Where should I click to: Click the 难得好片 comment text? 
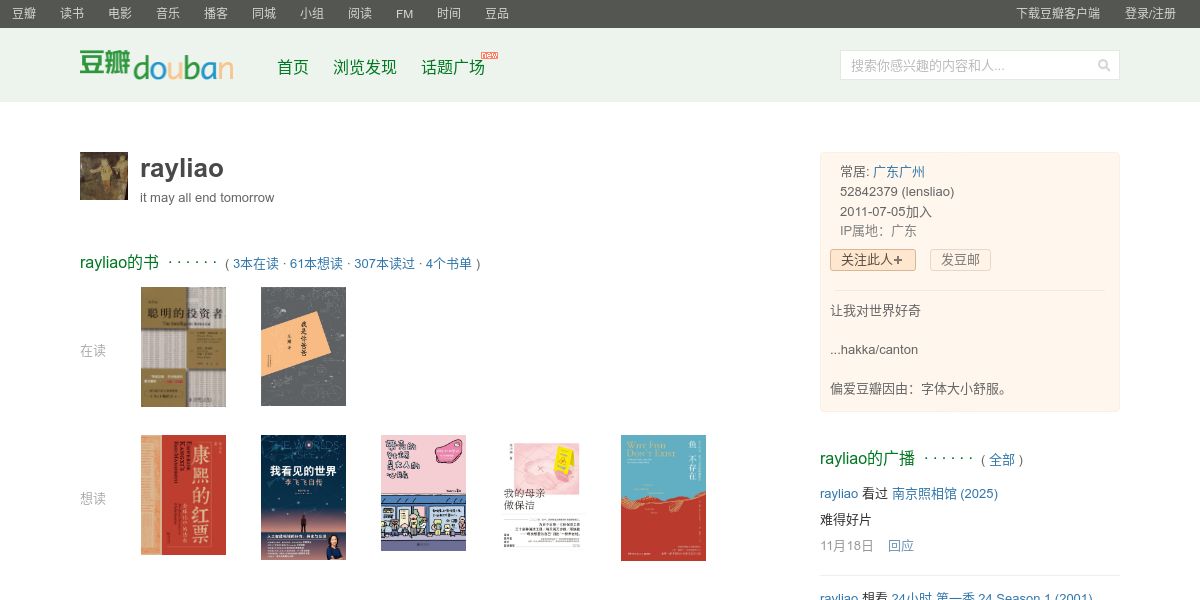tap(846, 520)
